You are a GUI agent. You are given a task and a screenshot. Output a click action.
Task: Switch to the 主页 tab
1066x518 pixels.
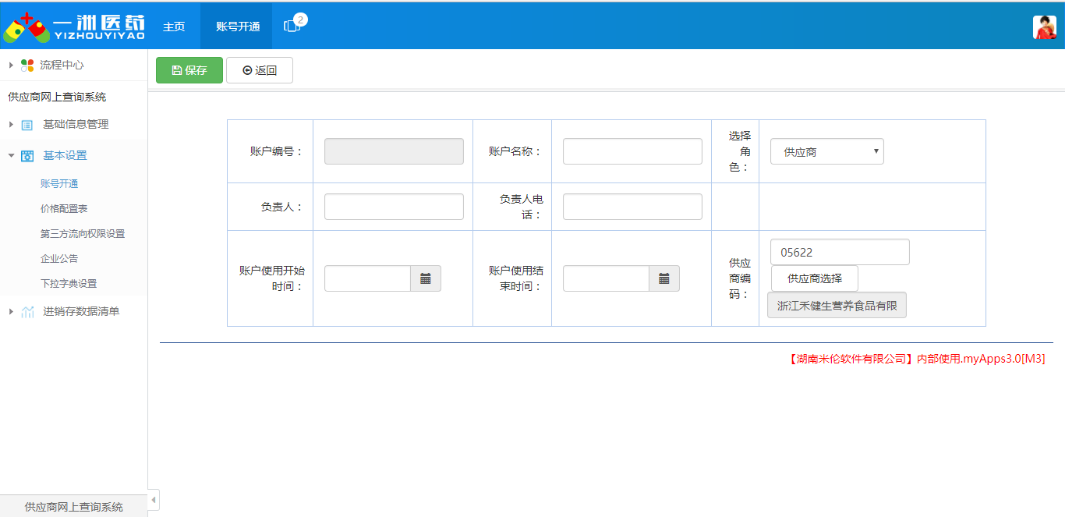point(174,26)
